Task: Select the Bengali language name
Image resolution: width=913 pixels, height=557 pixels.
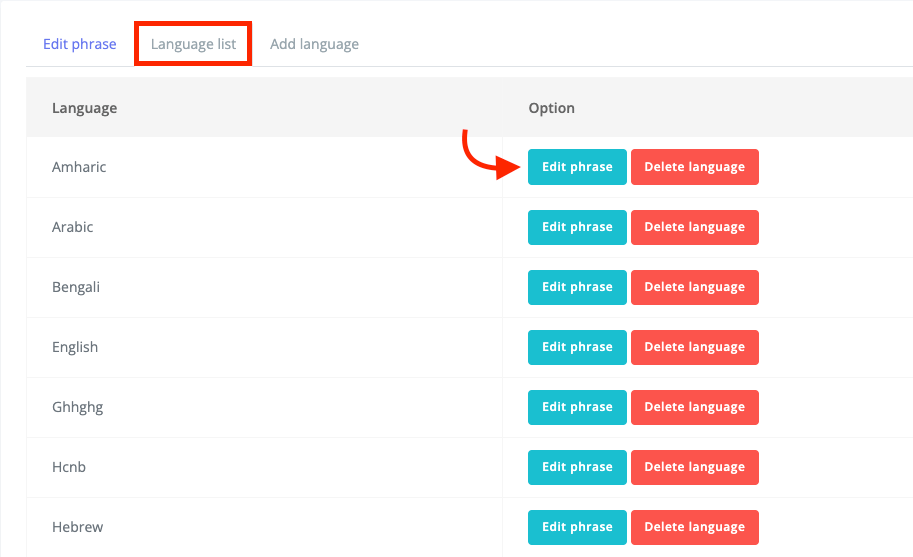Action: [76, 288]
